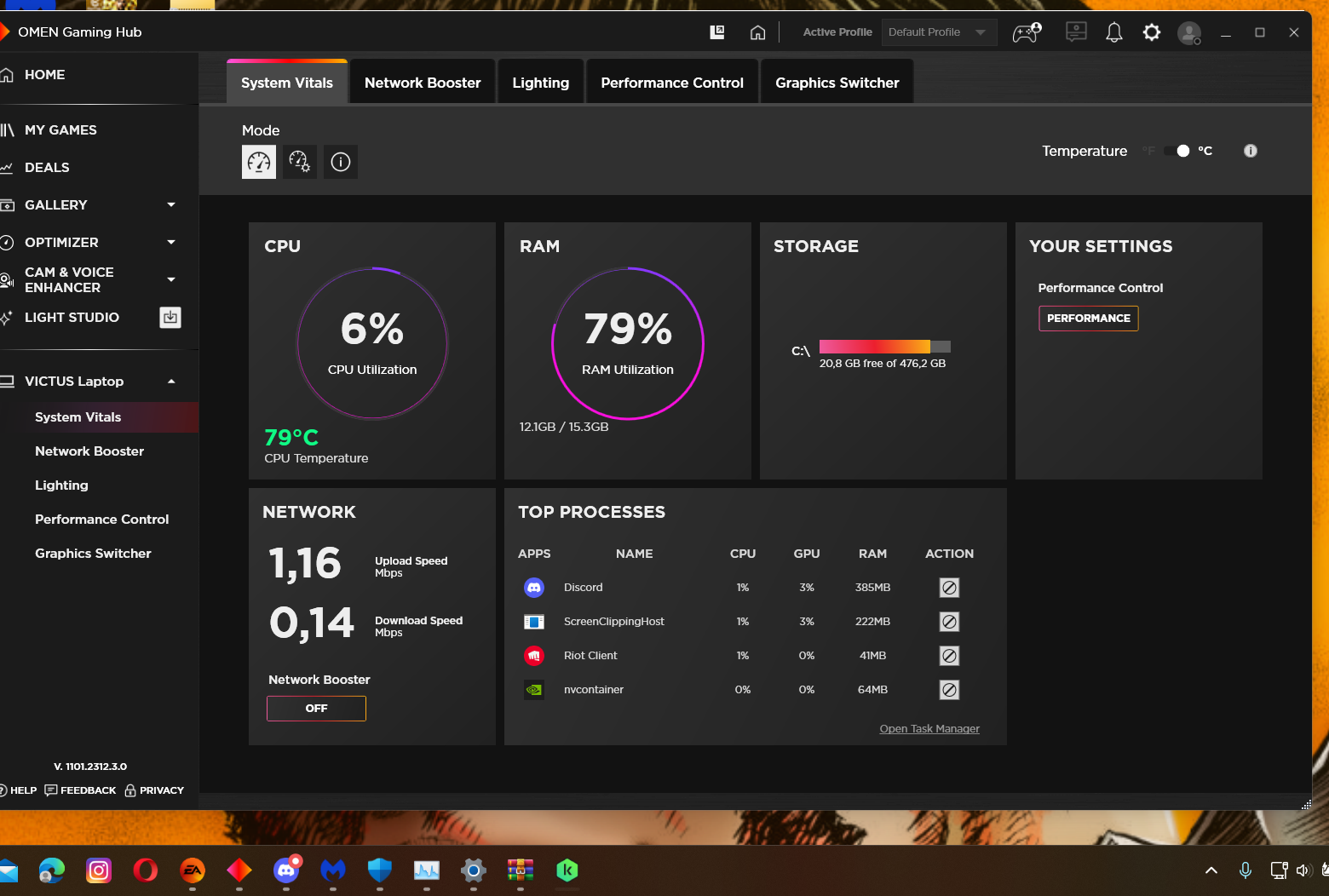Show hidden tray icons chevron
The image size is (1329, 896).
click(x=1211, y=870)
